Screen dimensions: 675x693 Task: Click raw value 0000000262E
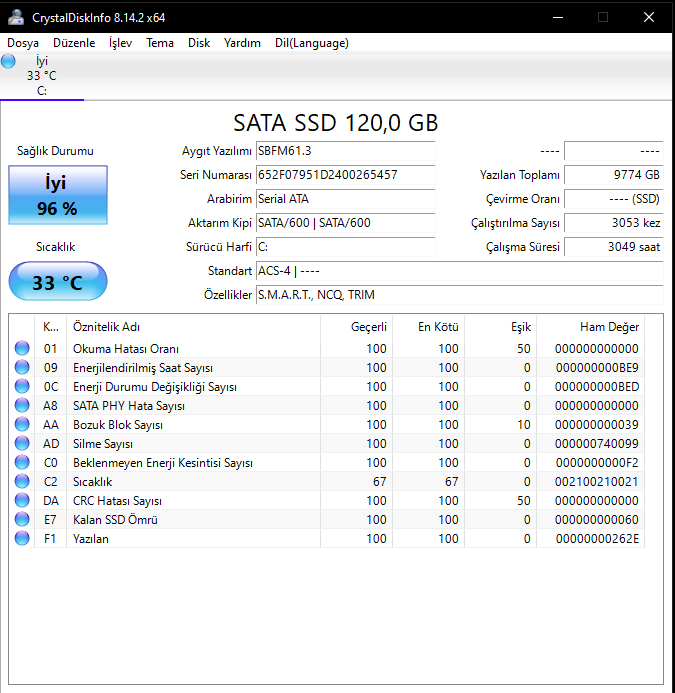tap(597, 539)
